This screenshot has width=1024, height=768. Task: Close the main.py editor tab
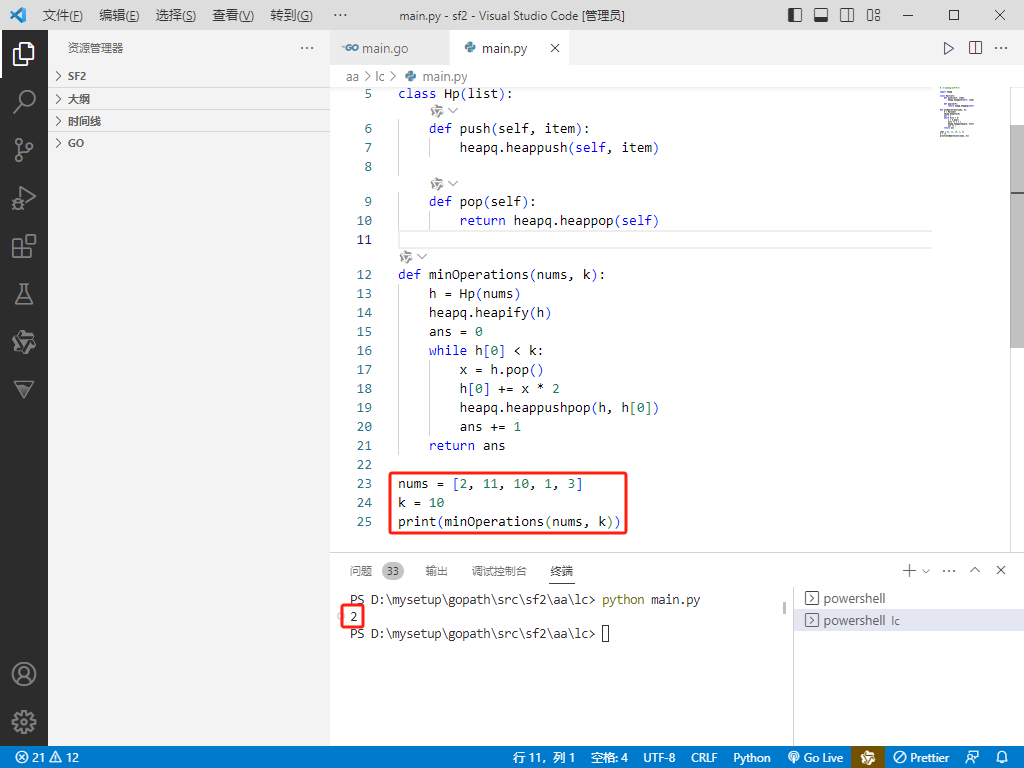coord(554,48)
